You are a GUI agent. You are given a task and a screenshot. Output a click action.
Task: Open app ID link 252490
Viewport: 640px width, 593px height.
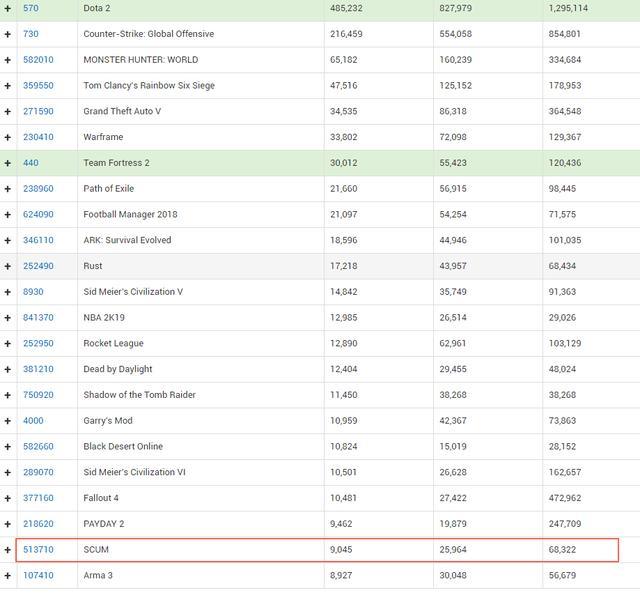pos(38,266)
